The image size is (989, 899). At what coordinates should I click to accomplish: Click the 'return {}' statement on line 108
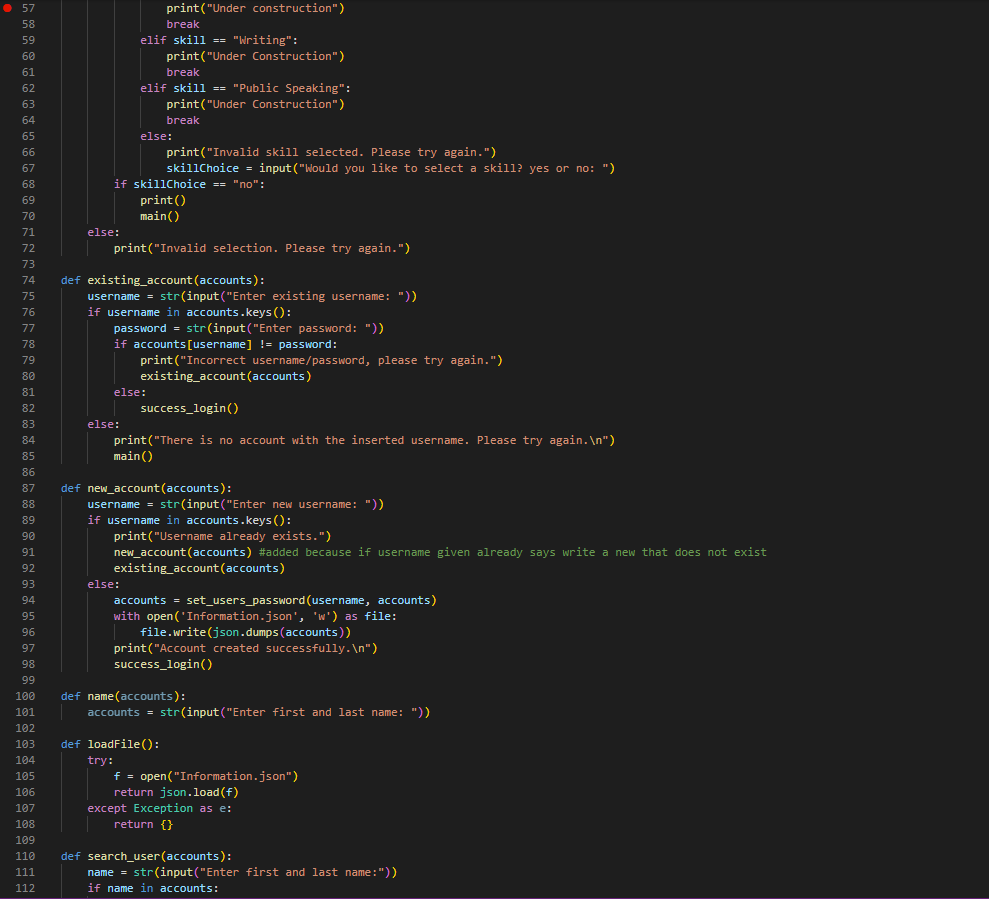[143, 825]
